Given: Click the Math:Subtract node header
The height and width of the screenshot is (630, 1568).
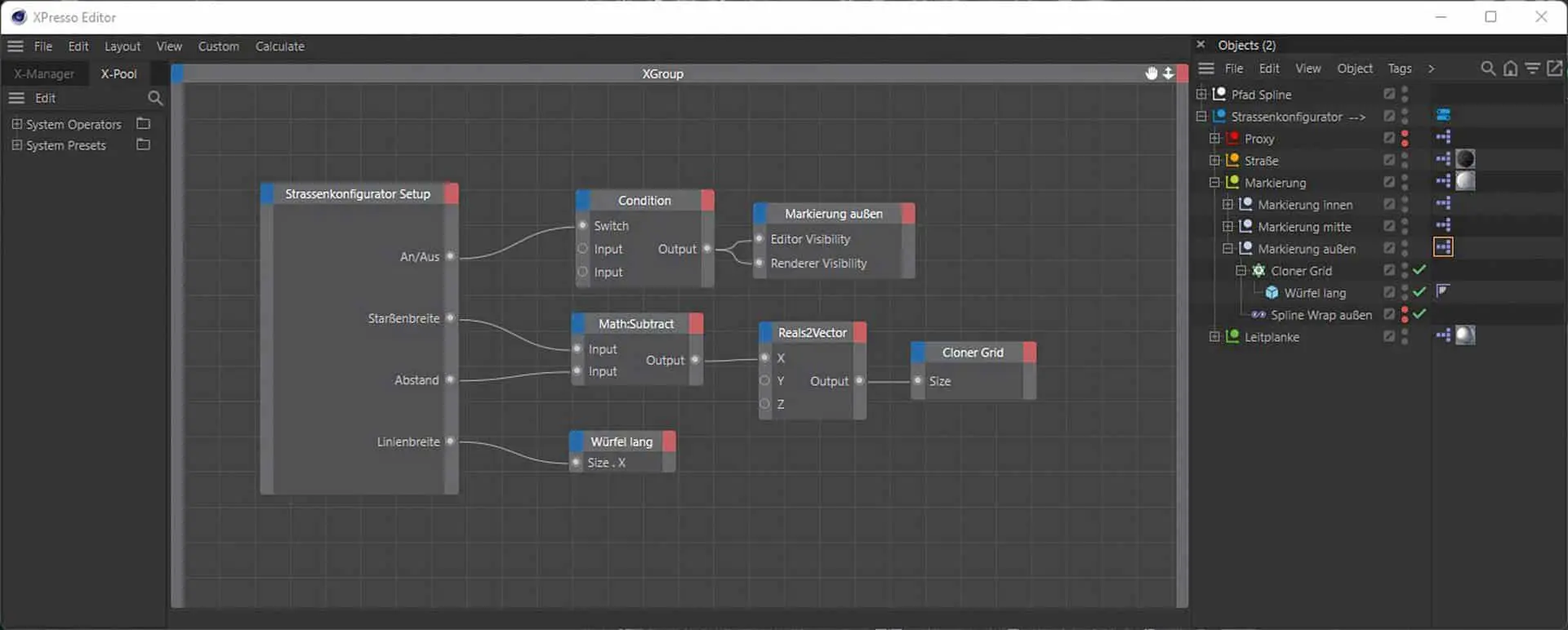Looking at the screenshot, I should [635, 324].
